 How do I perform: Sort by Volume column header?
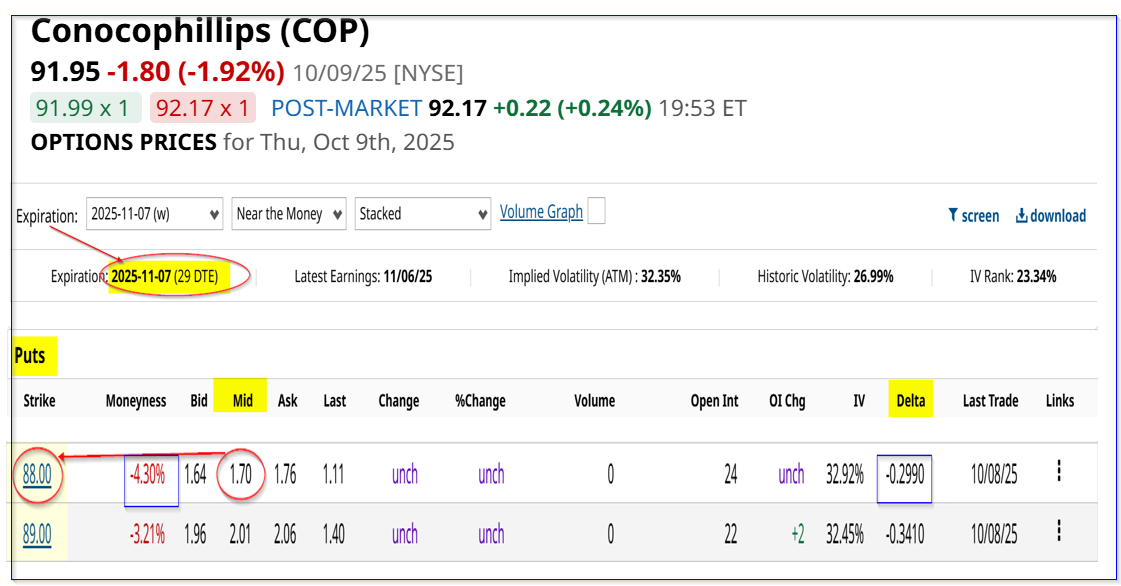pyautogui.click(x=594, y=401)
